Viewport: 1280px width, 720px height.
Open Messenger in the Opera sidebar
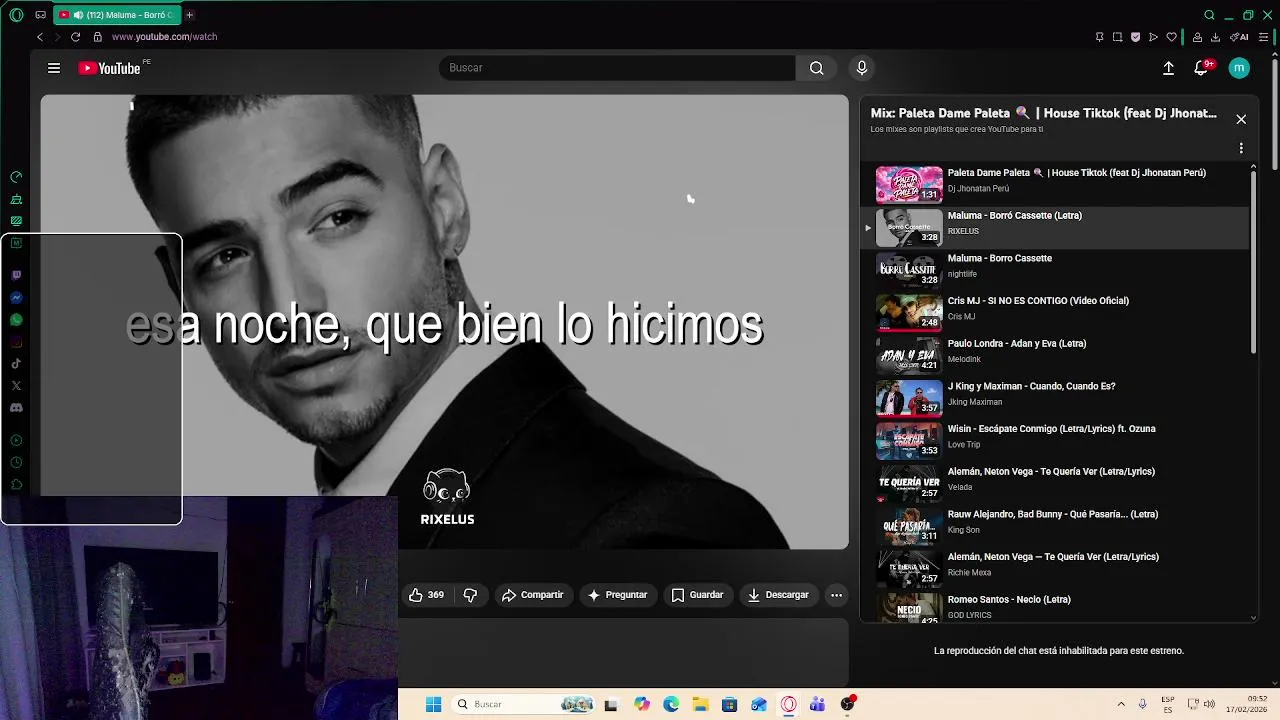coord(16,298)
